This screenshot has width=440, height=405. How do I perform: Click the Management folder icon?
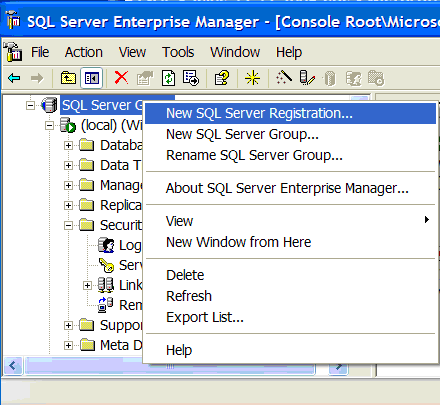click(87, 185)
